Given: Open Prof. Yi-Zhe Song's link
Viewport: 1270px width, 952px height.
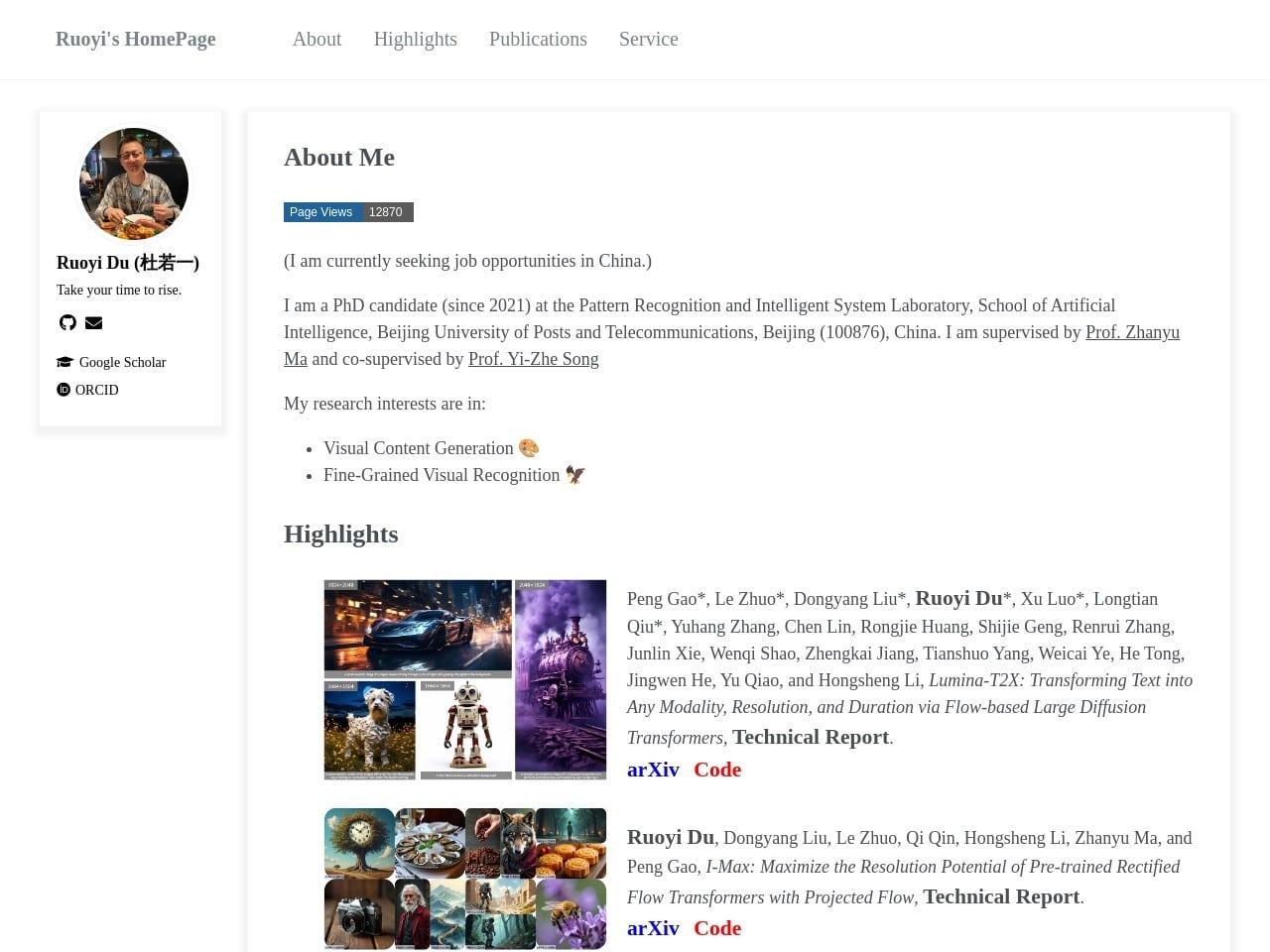Looking at the screenshot, I should (533, 359).
